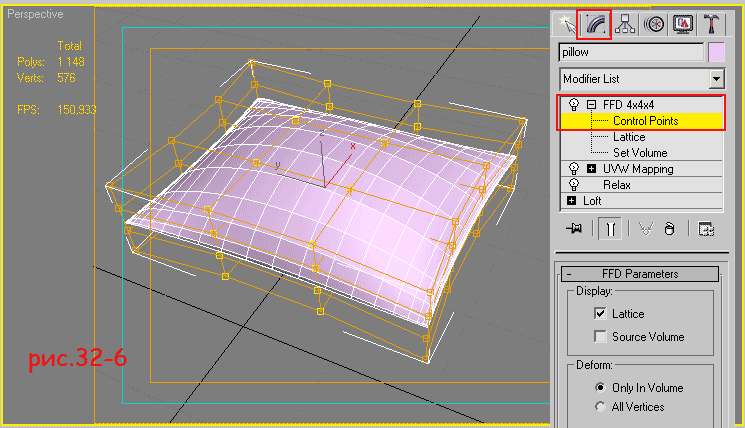The image size is (745, 428).
Task: Click the pillow object color swatch
Action: pyautogui.click(x=716, y=52)
